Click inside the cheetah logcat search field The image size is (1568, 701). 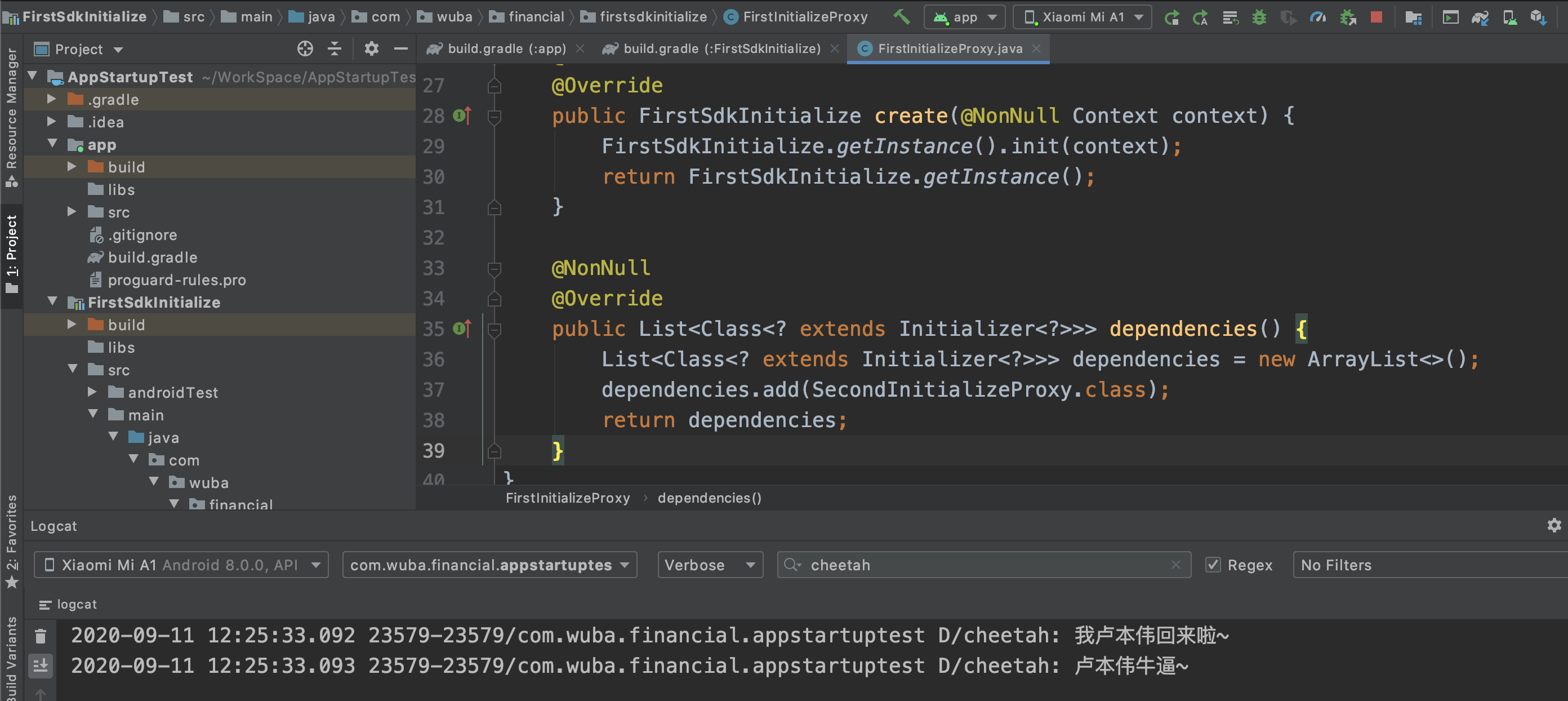click(x=983, y=565)
